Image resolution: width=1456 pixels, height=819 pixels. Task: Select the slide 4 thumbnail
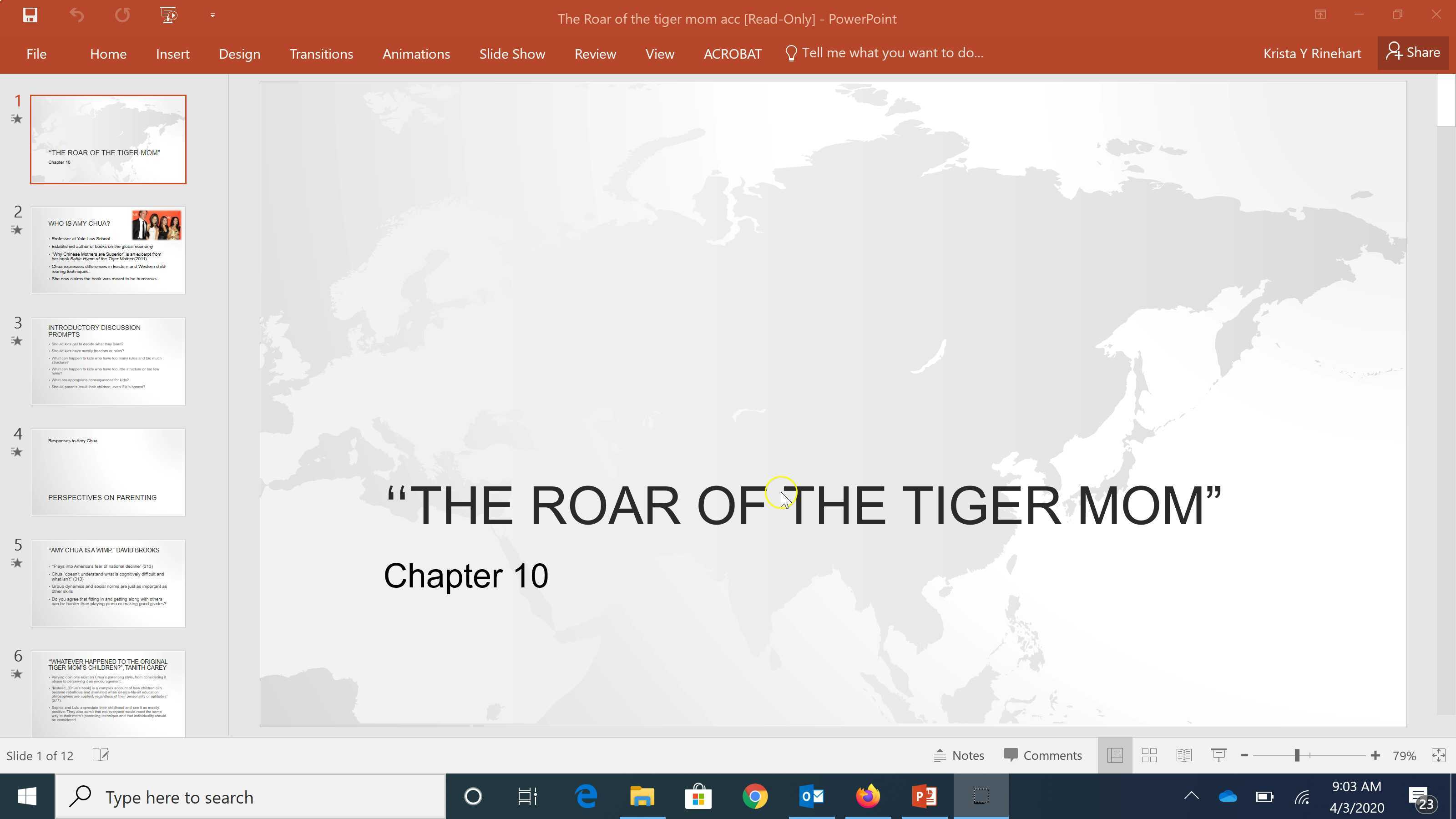pyautogui.click(x=108, y=473)
